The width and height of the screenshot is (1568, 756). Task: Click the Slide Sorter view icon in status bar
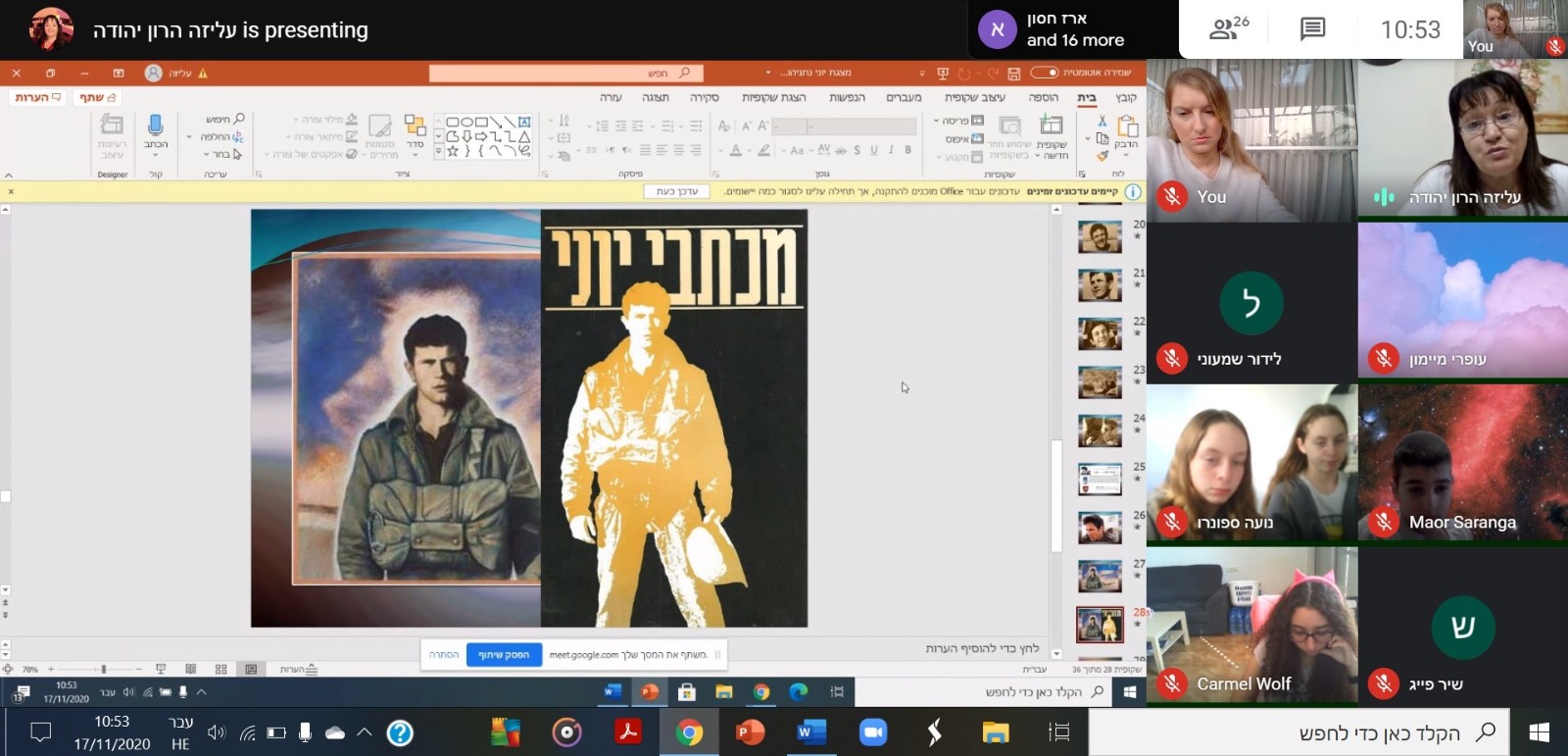coord(220,669)
